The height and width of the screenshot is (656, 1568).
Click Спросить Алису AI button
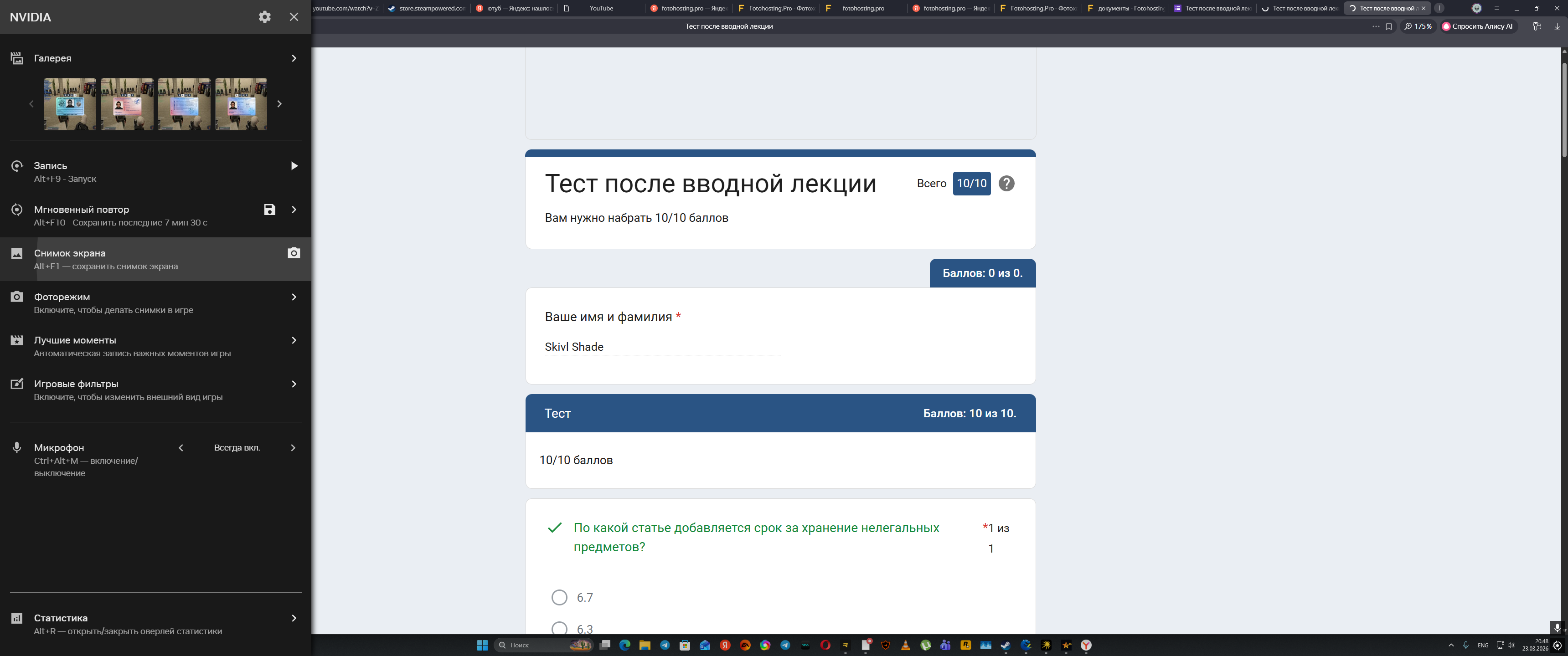click(1477, 26)
